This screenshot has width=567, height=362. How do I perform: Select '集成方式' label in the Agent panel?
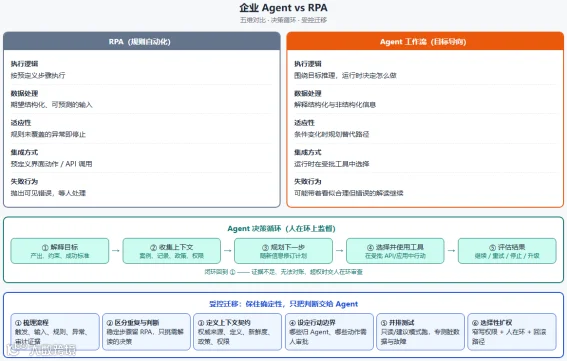[308, 152]
